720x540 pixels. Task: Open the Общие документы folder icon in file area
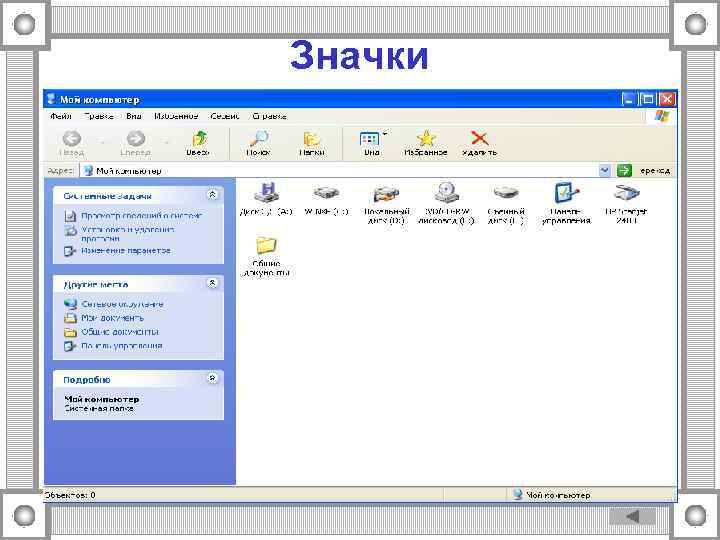tap(266, 256)
